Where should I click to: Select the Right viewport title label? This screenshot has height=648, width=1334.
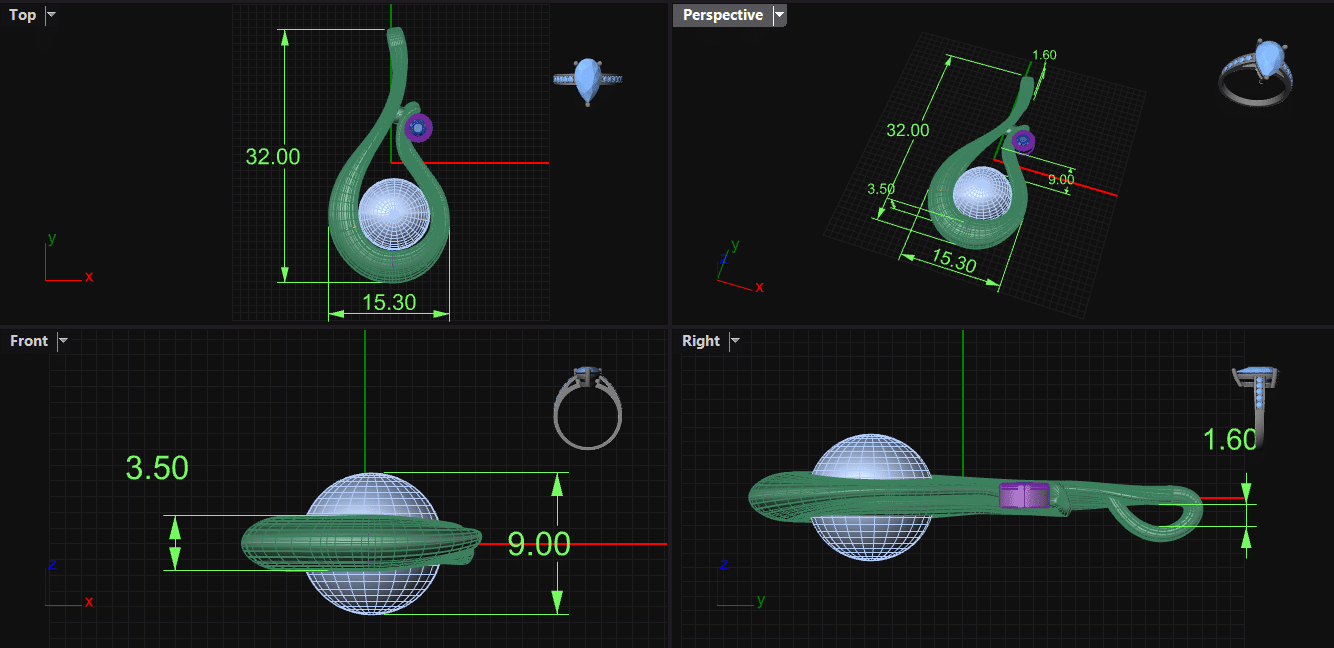pos(701,341)
